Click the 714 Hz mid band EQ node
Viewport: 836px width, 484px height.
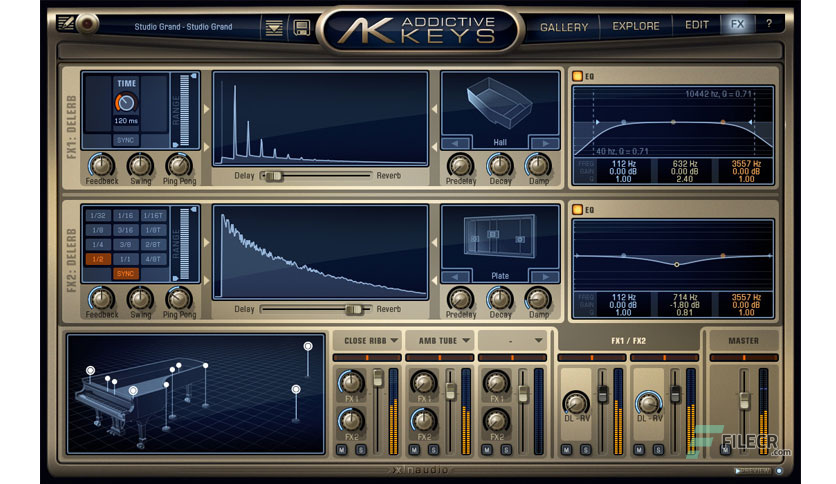click(x=677, y=264)
